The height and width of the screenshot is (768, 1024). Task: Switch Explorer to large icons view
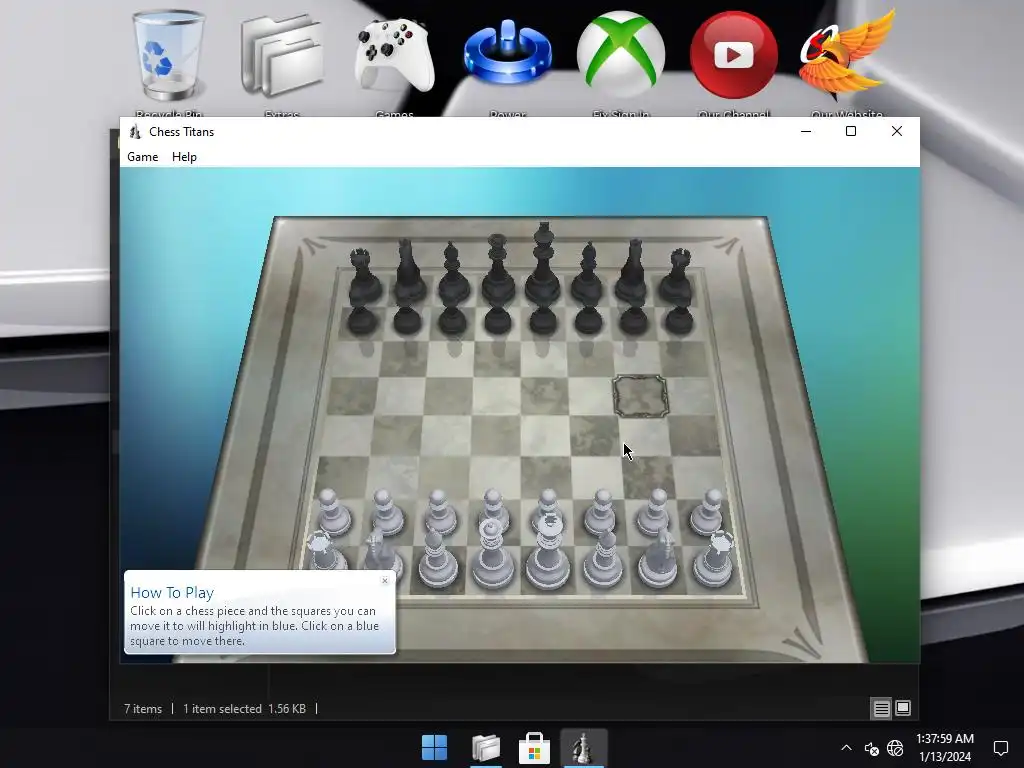click(x=903, y=709)
